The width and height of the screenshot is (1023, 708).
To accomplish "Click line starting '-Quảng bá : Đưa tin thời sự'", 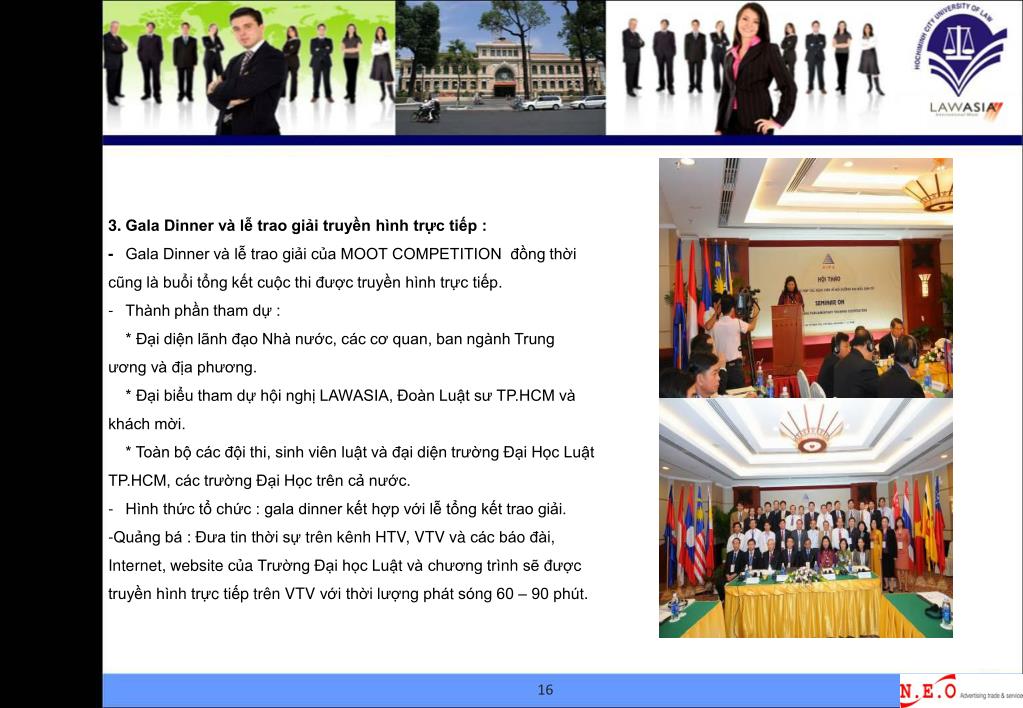I will 331,537.
